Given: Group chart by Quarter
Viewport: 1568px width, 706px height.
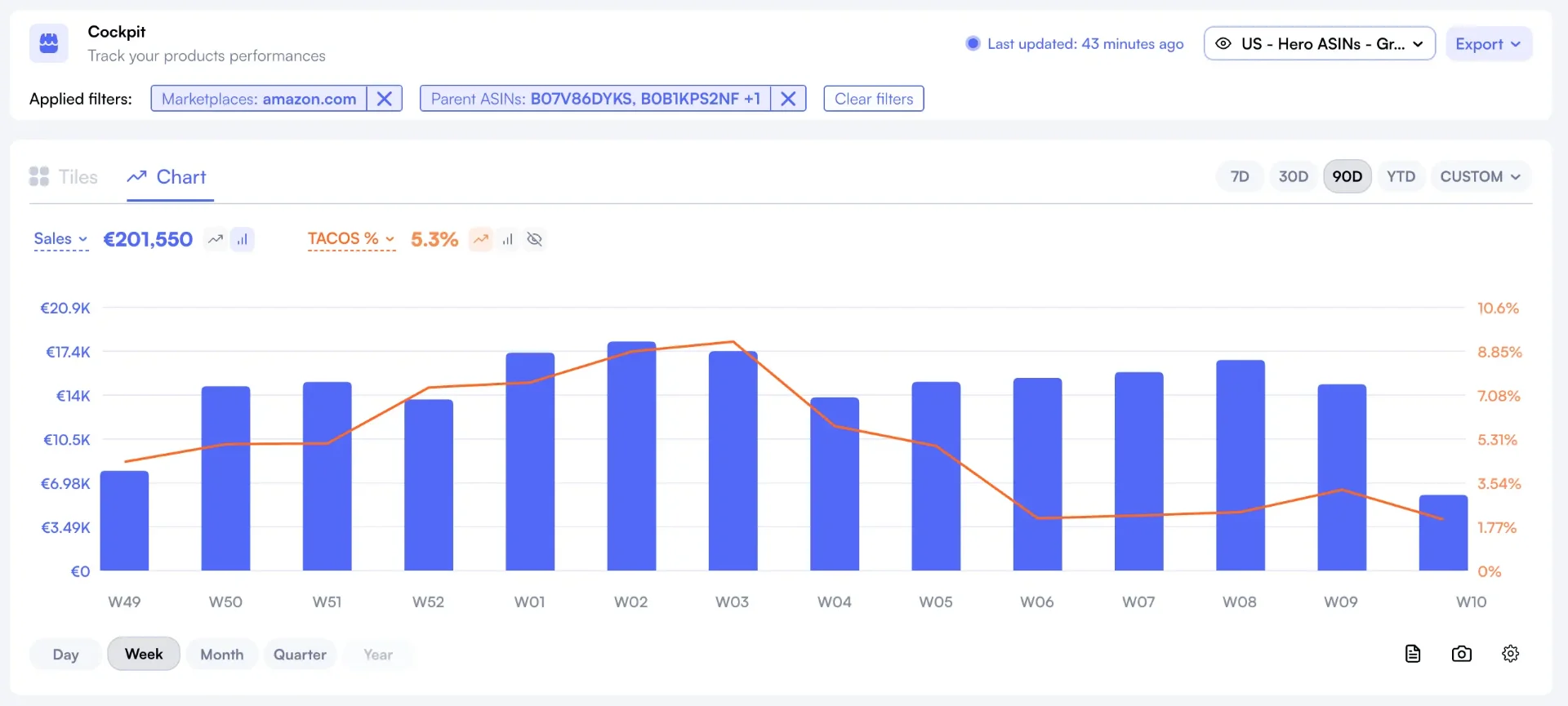Looking at the screenshot, I should click(300, 655).
